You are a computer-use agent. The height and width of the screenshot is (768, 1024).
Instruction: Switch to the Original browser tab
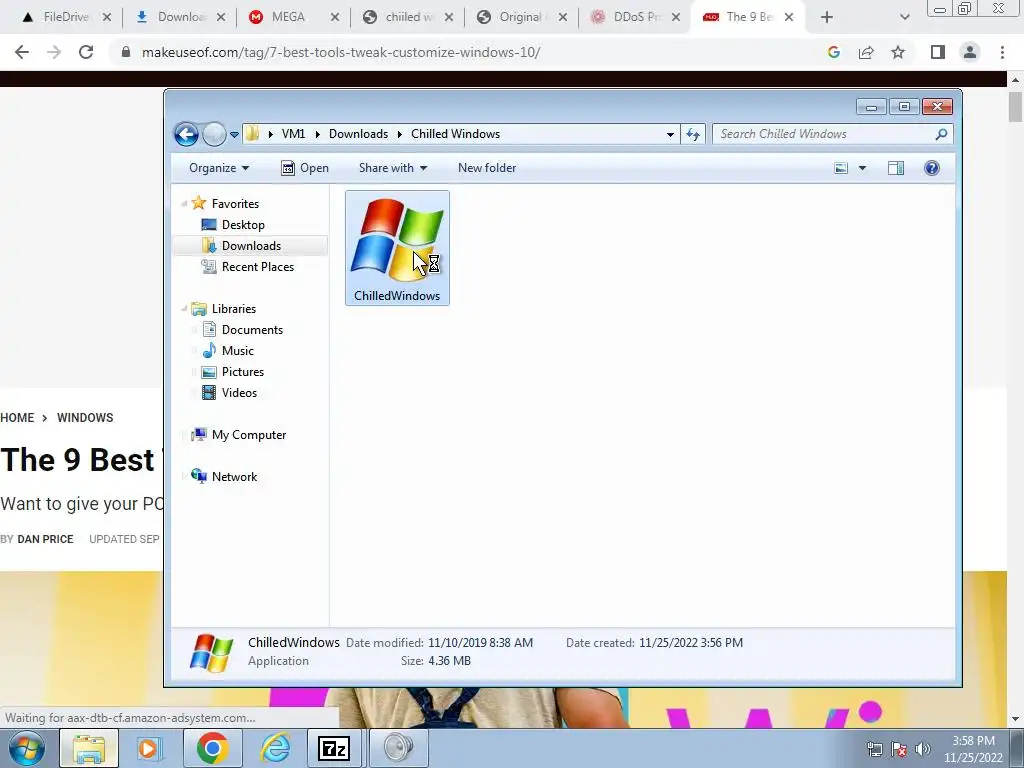point(520,17)
